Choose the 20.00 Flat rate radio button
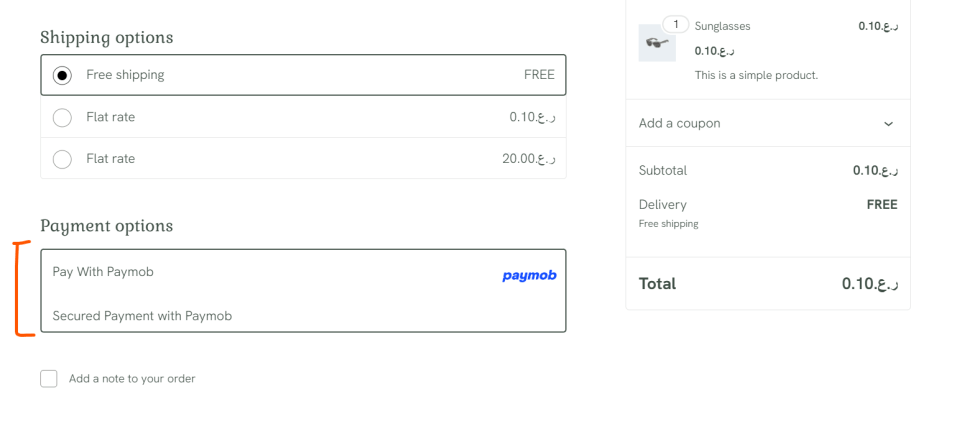 tap(62, 159)
